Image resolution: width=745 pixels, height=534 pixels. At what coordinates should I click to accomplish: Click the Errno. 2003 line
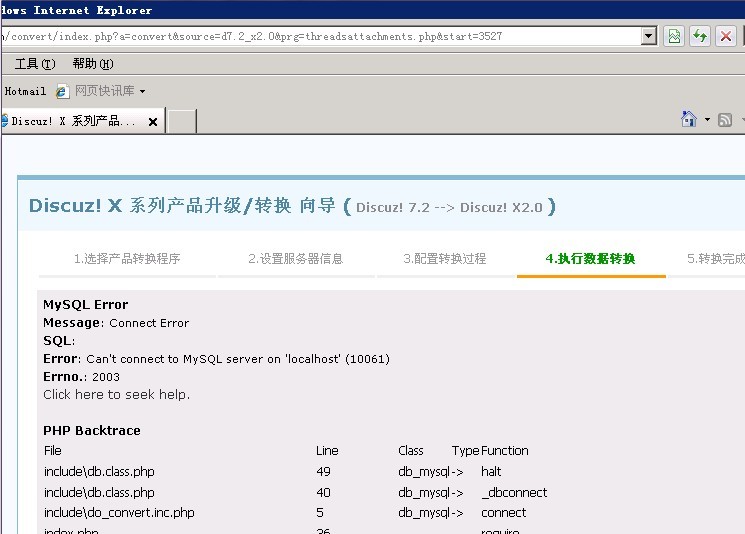[81, 377]
